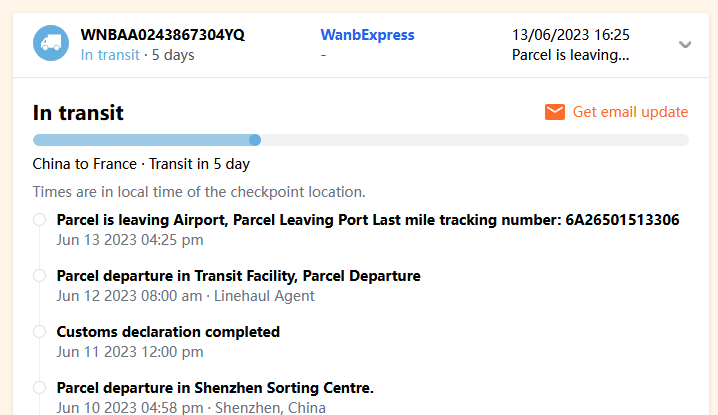The image size is (718, 415).
Task: Click the Transit Facility departure checkpoint dot
Action: (40, 275)
